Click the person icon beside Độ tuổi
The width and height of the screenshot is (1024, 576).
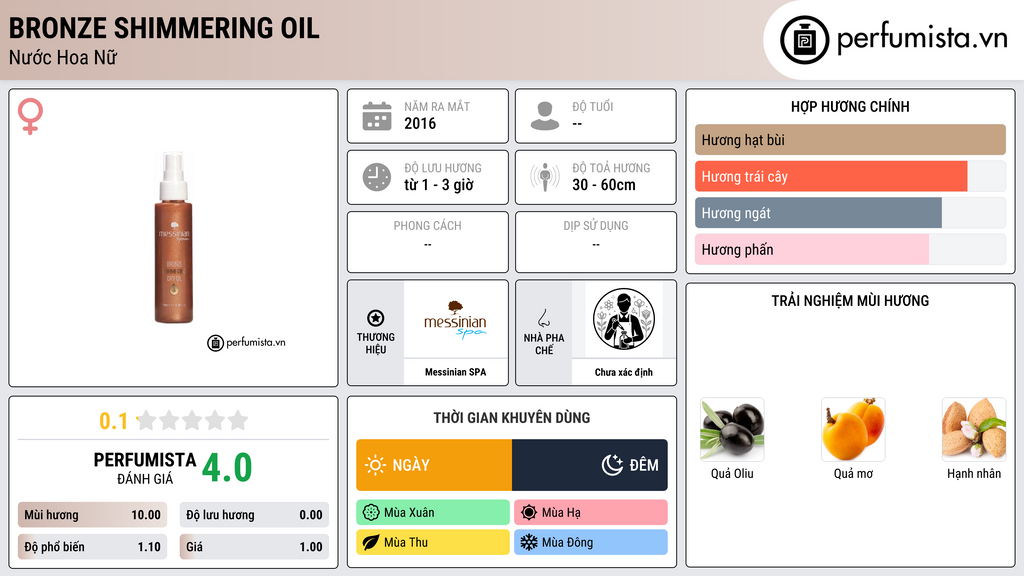(545, 116)
